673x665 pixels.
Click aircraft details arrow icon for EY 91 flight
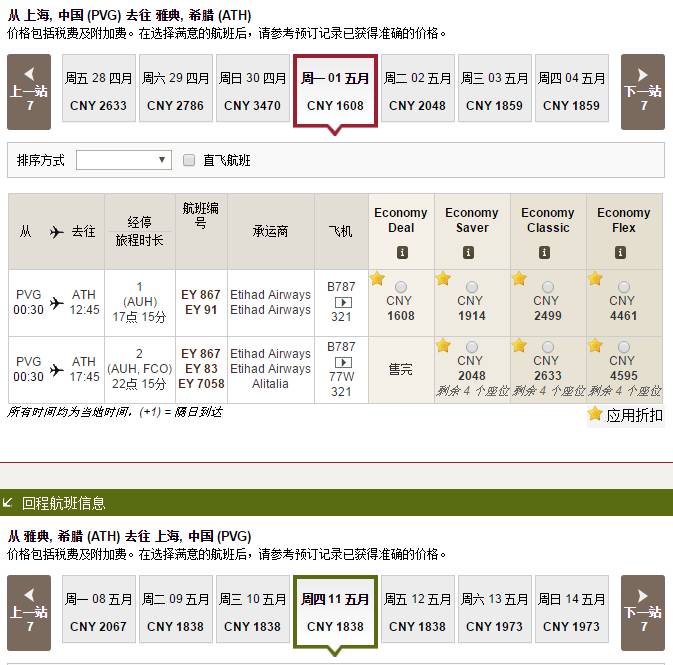click(343, 302)
